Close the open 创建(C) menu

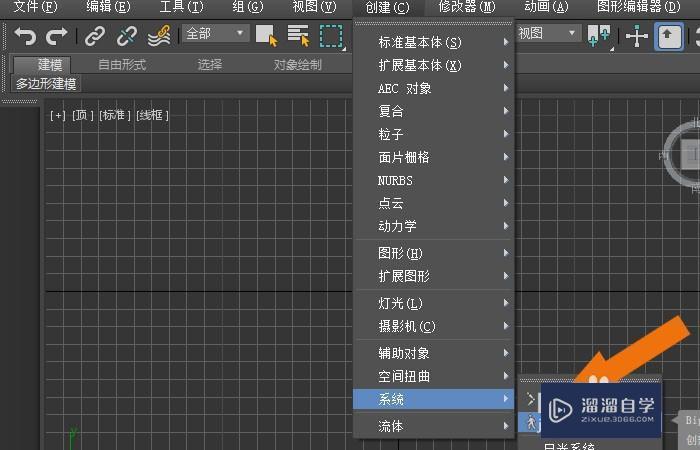(x=387, y=8)
